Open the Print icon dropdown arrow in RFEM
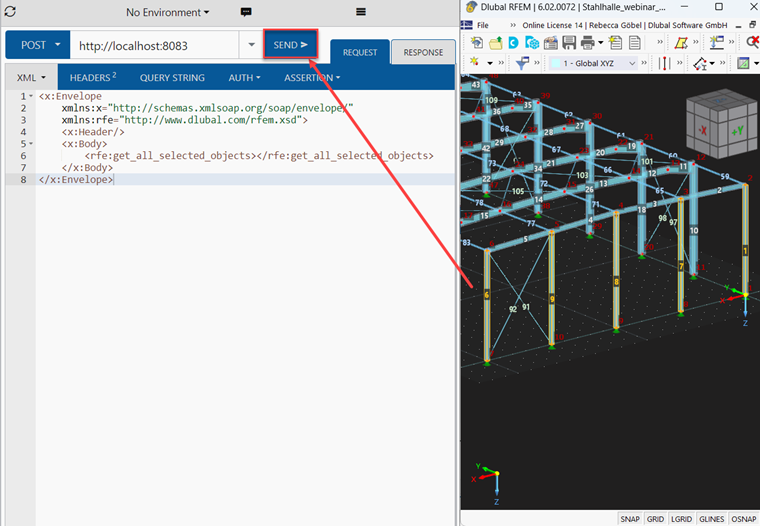 tap(601, 43)
